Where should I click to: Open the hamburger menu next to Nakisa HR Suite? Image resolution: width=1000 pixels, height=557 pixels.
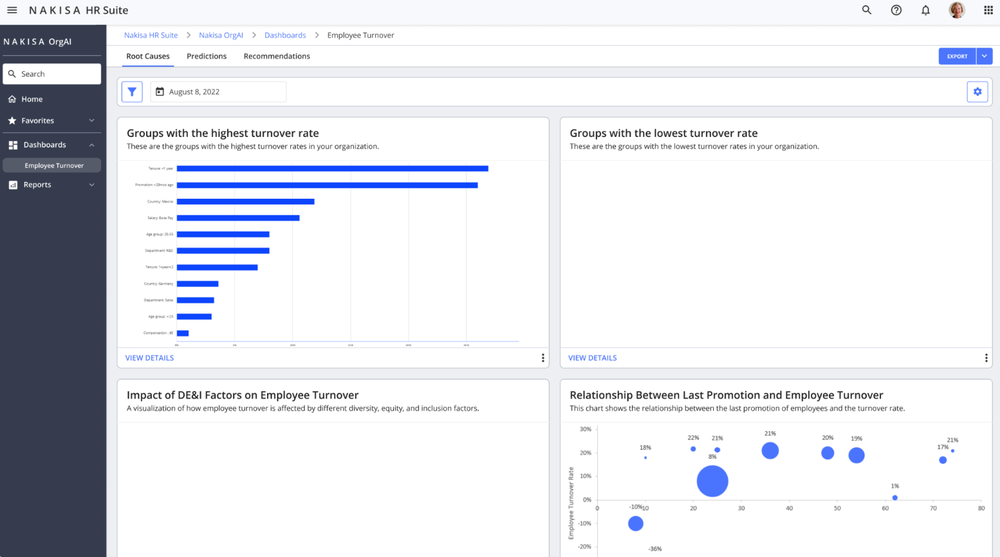pyautogui.click(x=12, y=10)
